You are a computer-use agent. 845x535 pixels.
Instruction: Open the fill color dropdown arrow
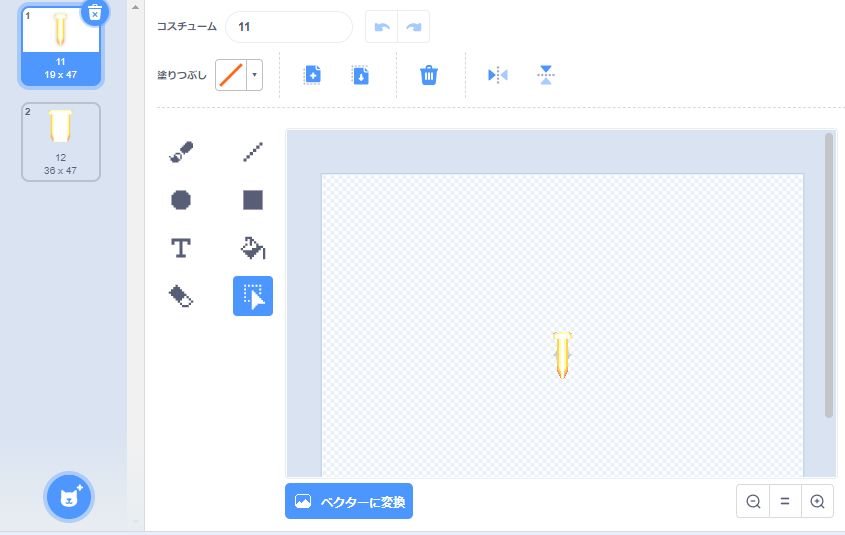[x=254, y=75]
